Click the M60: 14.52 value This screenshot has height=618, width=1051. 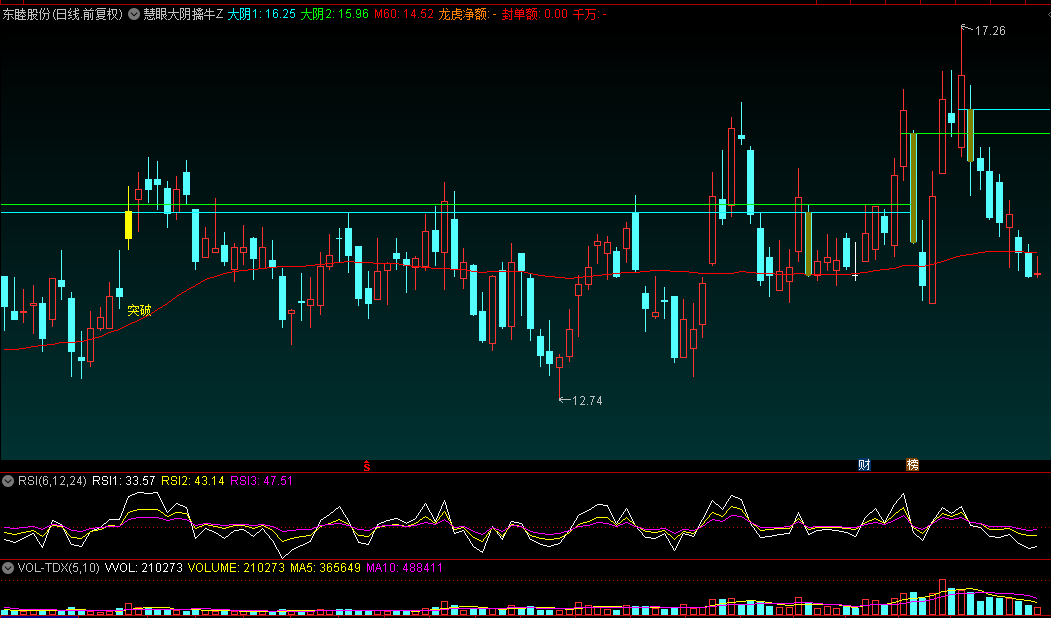pos(404,14)
